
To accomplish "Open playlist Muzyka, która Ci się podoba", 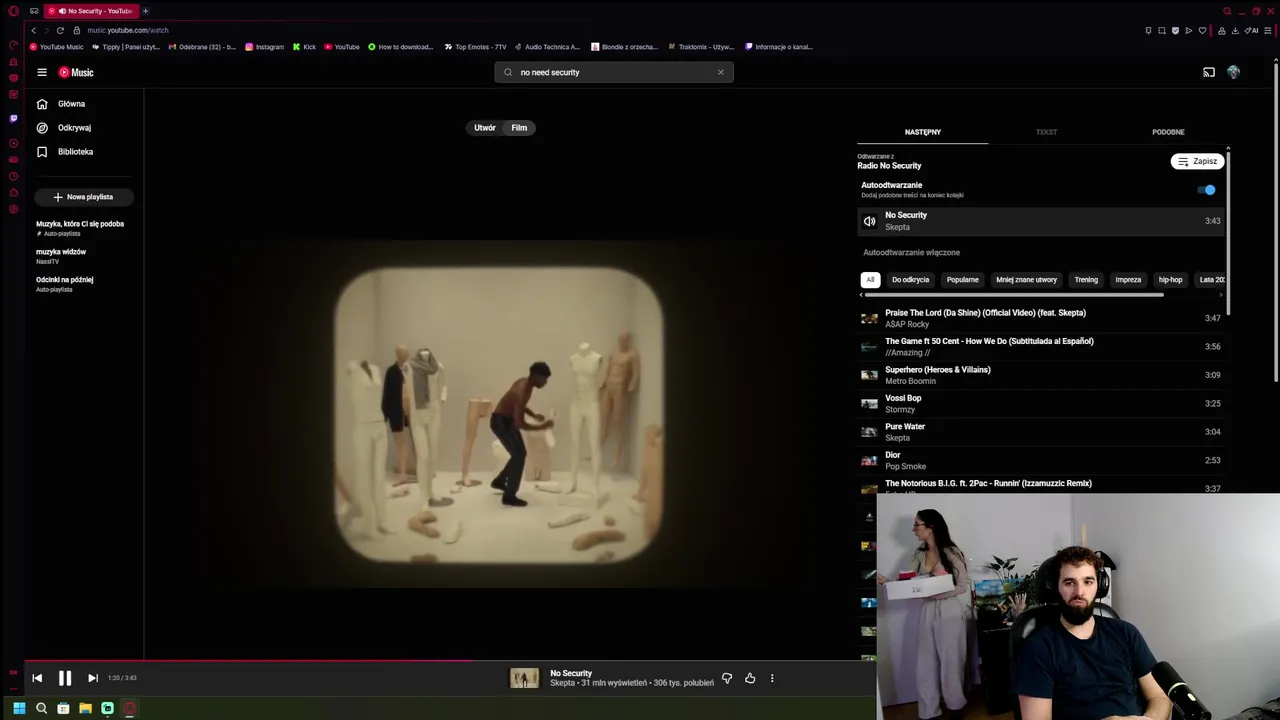I will pyautogui.click(x=80, y=228).
